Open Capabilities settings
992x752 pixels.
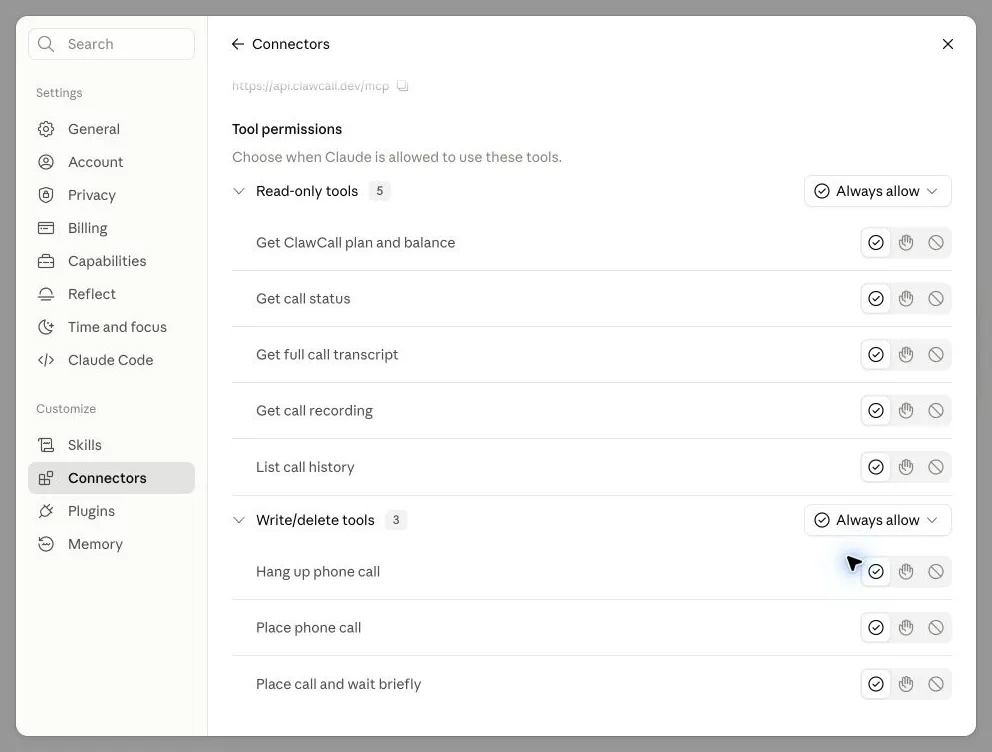tap(111, 261)
